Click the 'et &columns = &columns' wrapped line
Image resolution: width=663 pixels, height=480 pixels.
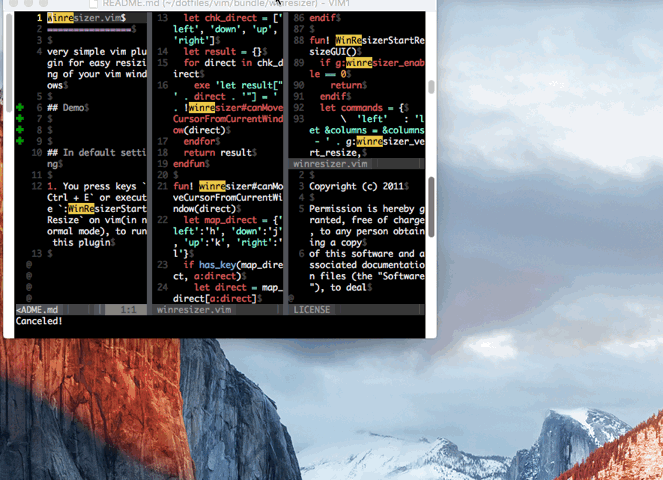367,130
